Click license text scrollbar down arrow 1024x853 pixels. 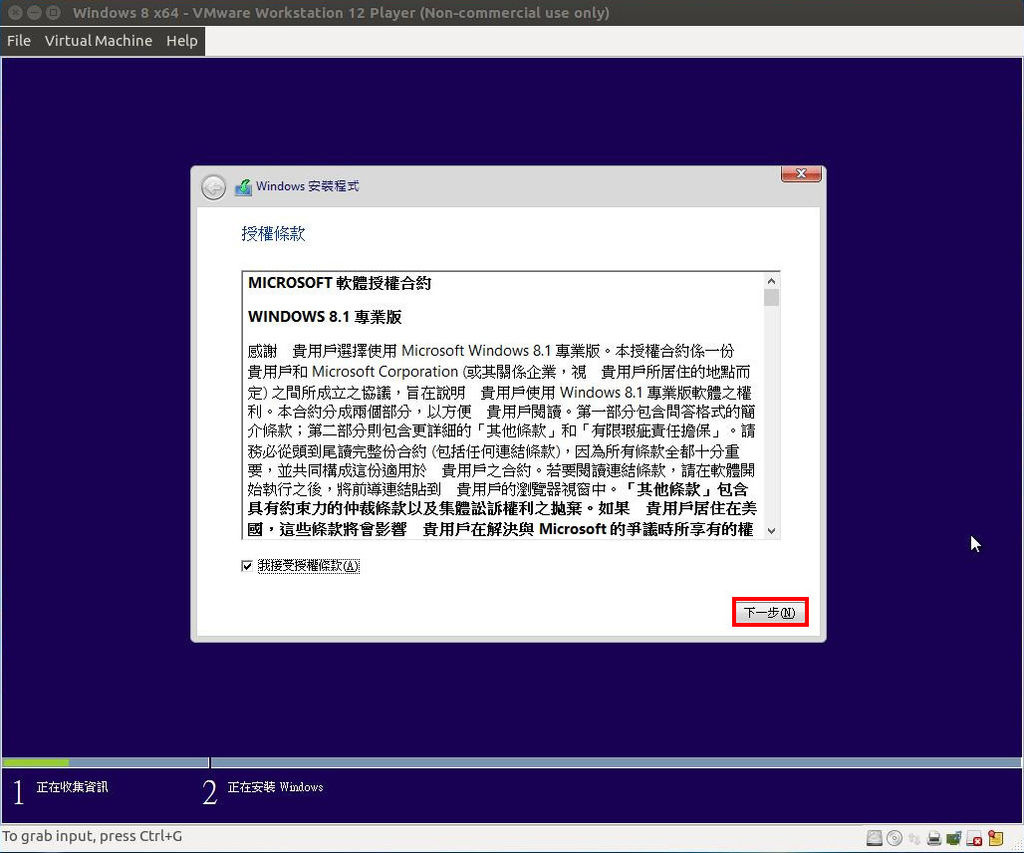(x=771, y=530)
